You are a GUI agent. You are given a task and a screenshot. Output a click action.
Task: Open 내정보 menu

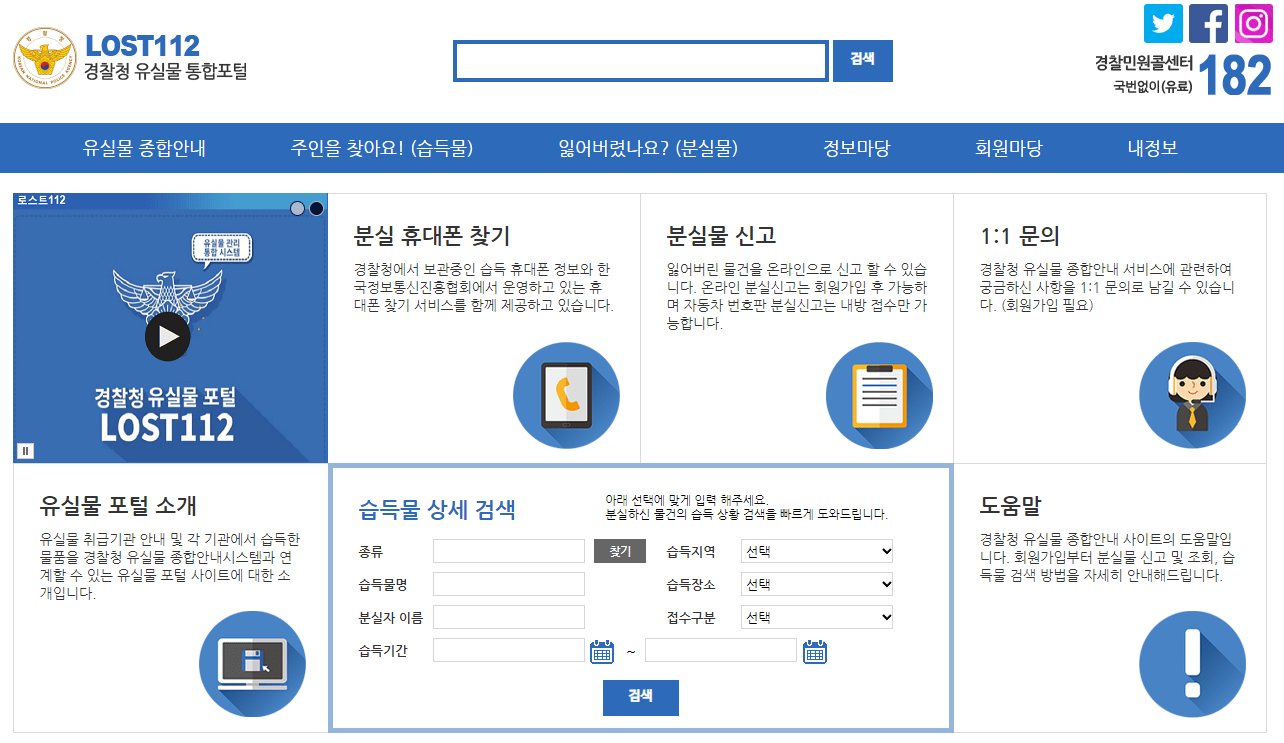[x=1152, y=148]
